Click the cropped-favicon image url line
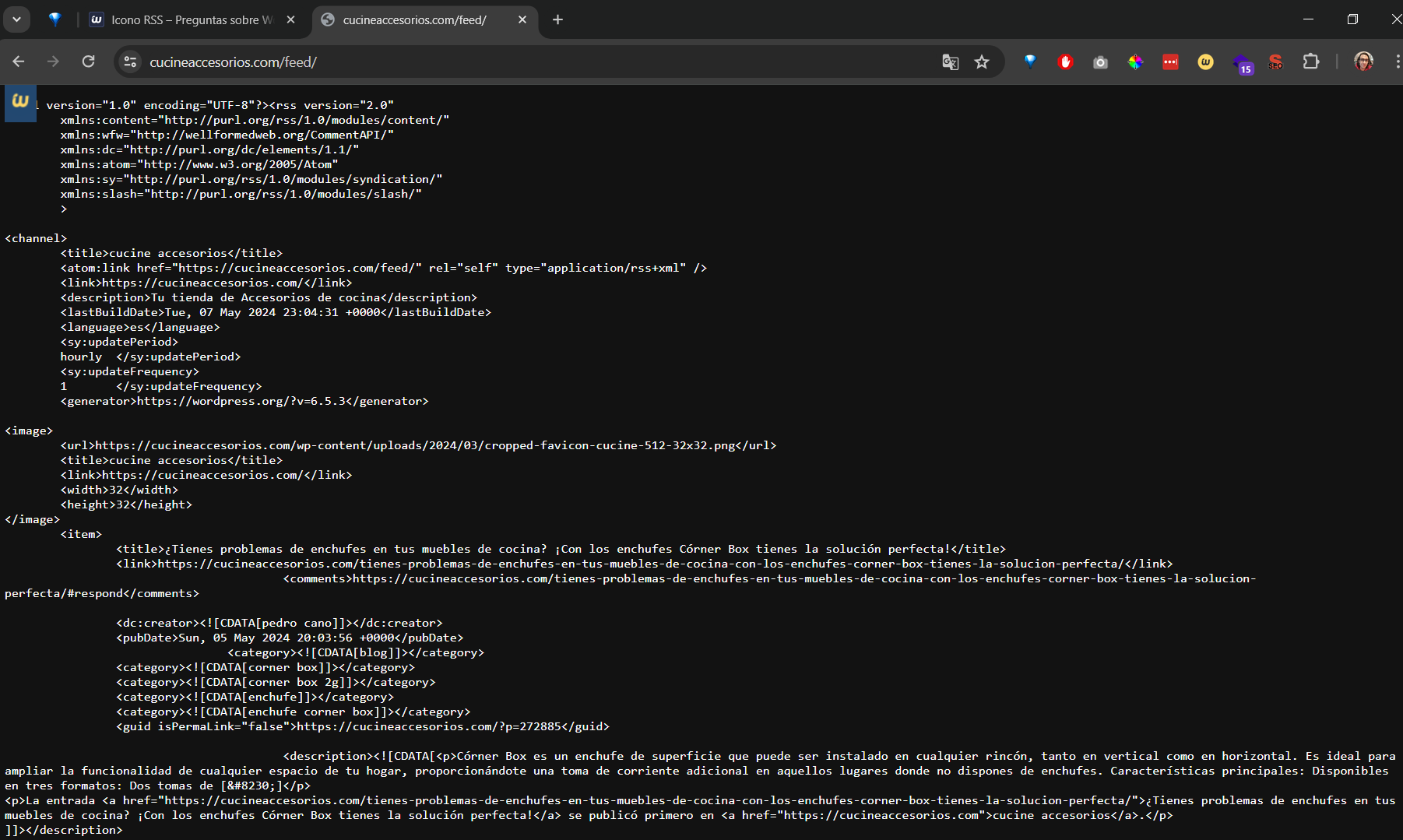 (418, 445)
